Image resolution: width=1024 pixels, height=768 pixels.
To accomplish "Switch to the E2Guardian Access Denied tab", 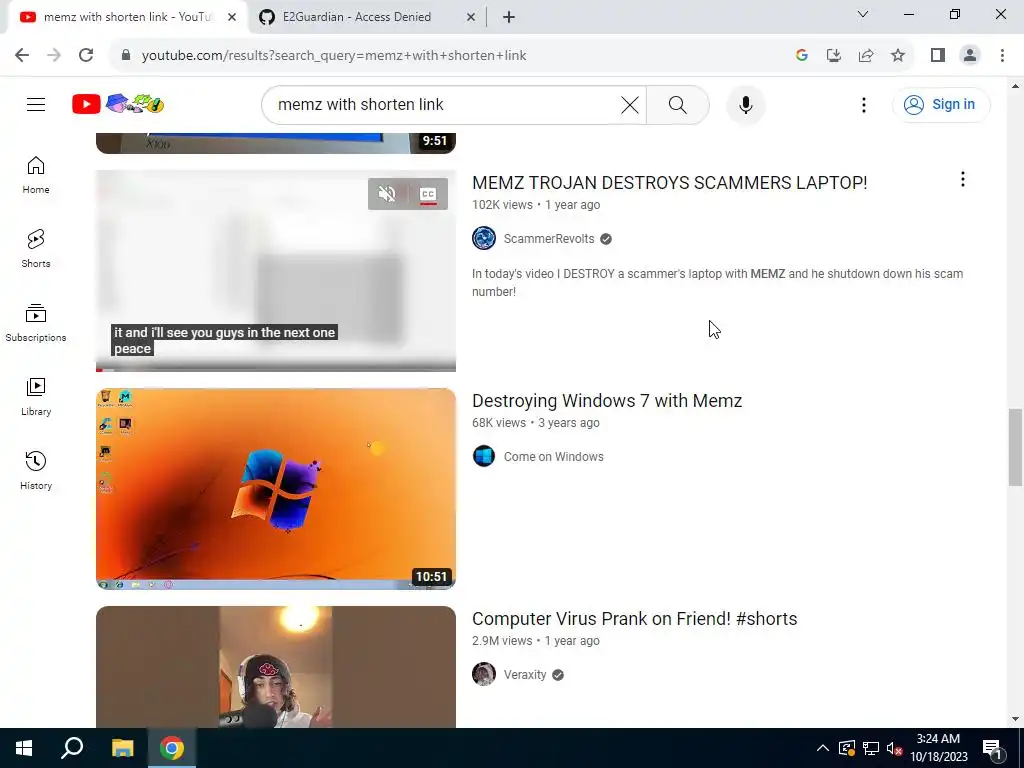I will (357, 17).
